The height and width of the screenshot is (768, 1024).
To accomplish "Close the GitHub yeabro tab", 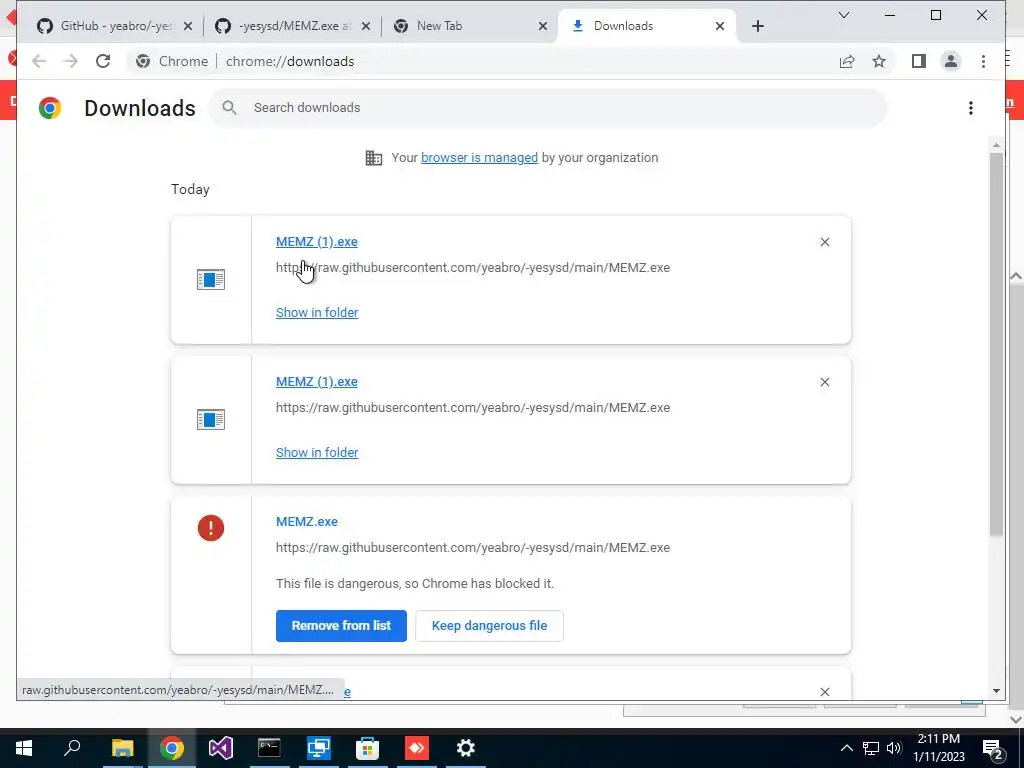I will pyautogui.click(x=187, y=26).
